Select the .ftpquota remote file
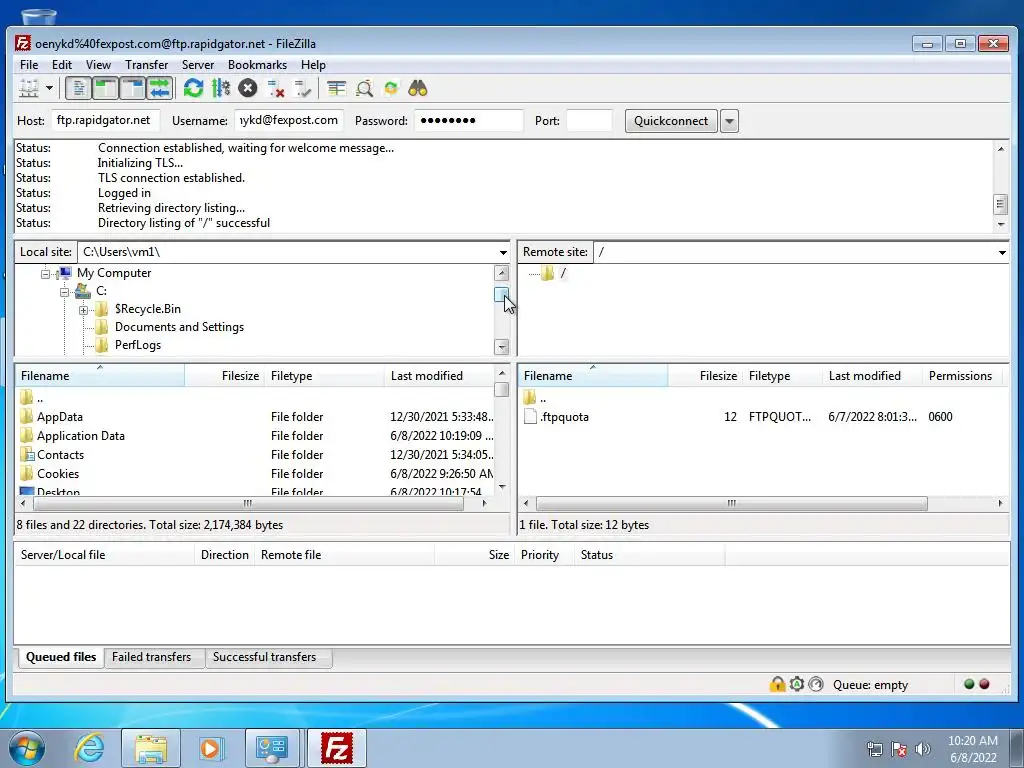Viewport: 1024px width, 768px height. 564,417
